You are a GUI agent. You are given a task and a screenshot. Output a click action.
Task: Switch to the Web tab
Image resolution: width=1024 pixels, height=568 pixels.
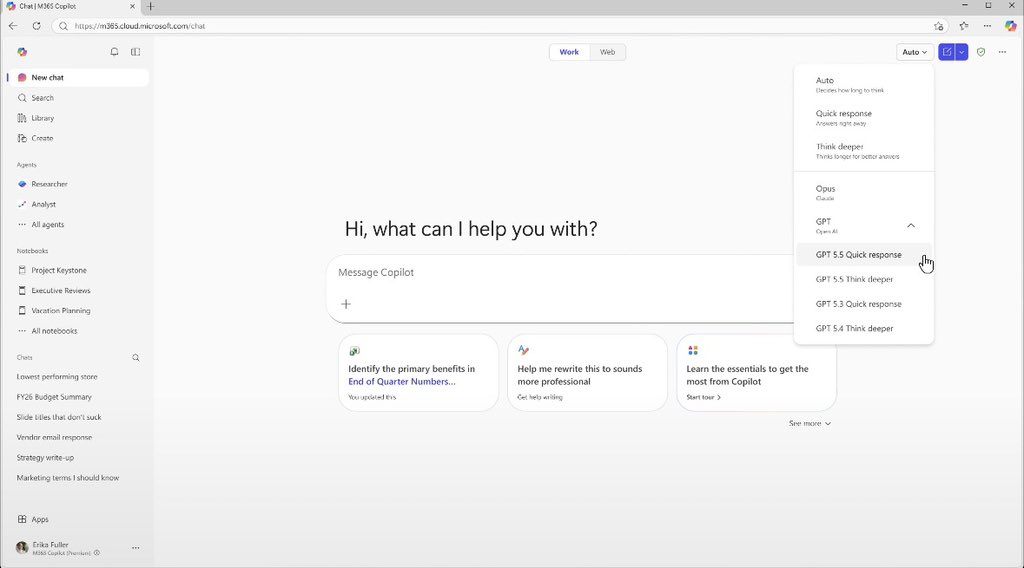pos(607,52)
